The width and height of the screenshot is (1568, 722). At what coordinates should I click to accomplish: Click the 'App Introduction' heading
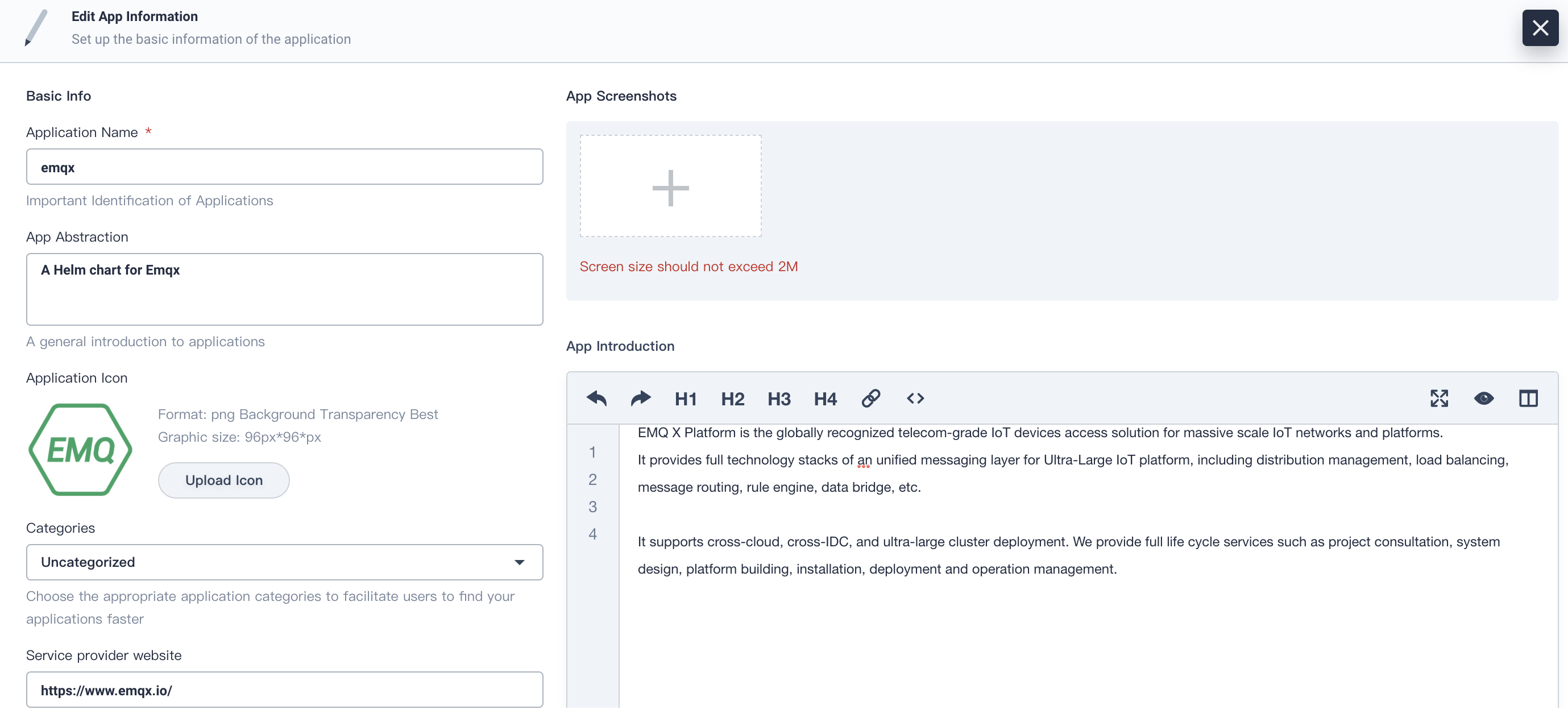(x=620, y=346)
